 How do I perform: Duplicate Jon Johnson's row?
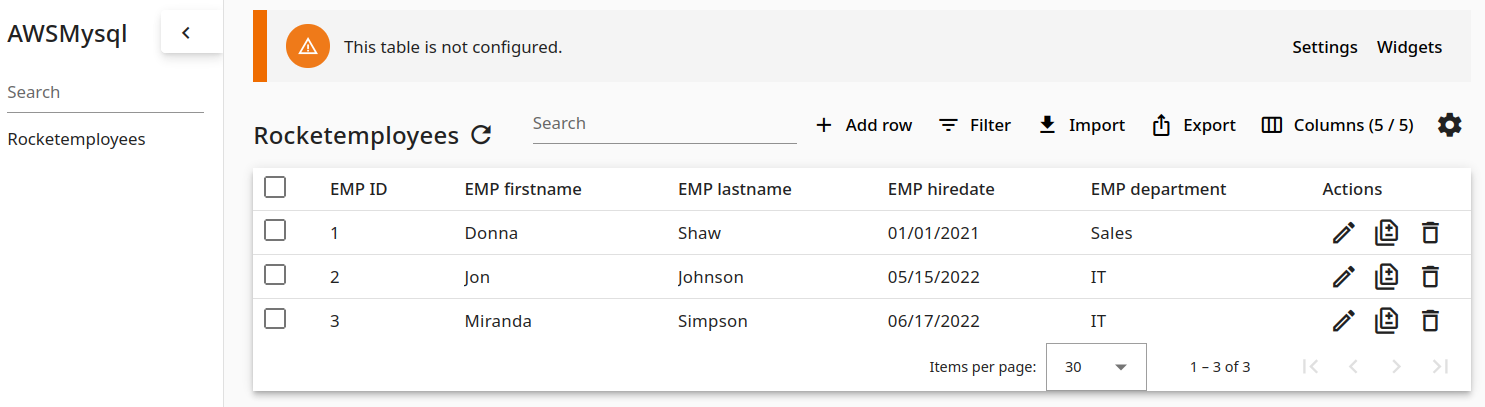(1386, 277)
